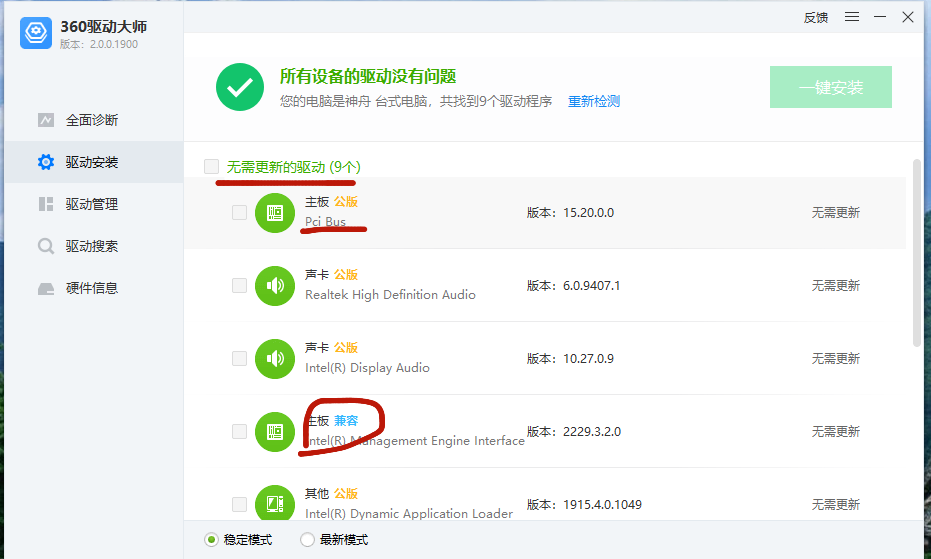The width and height of the screenshot is (931, 559).
Task: Click the 驱动搜索 magnifier icon
Action: tap(46, 246)
